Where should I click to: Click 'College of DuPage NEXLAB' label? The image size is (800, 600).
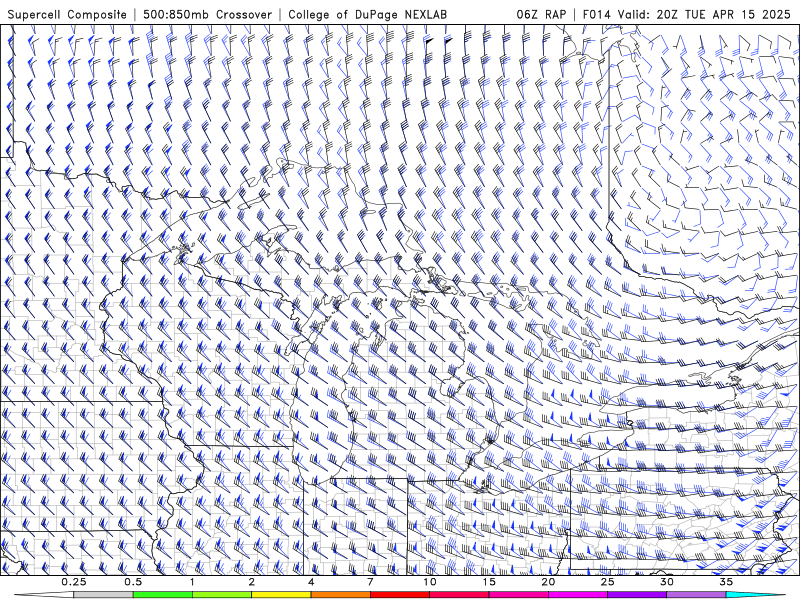point(368,15)
